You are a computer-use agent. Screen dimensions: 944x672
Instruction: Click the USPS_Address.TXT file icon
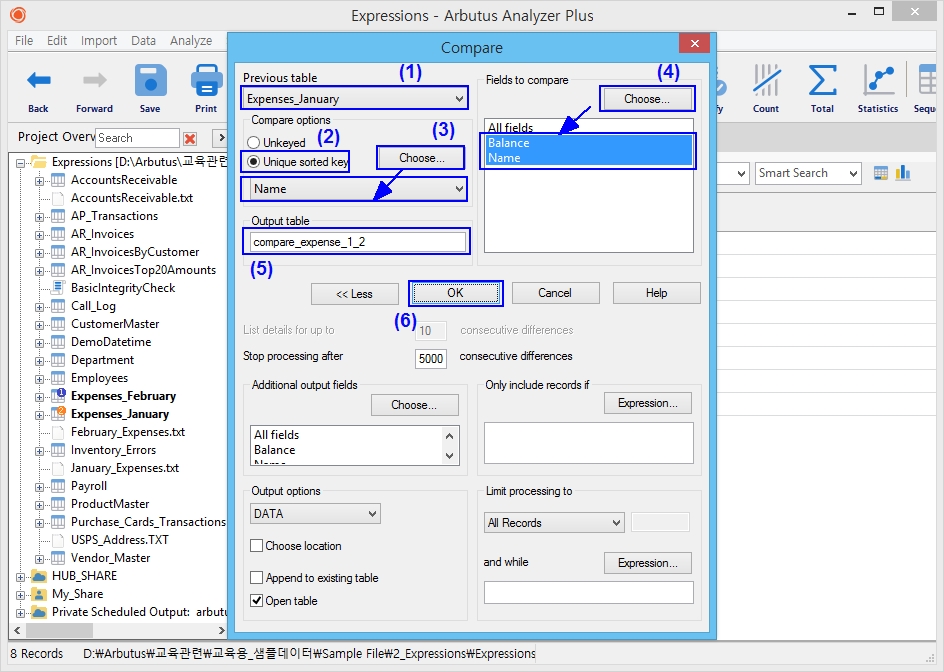(x=58, y=540)
